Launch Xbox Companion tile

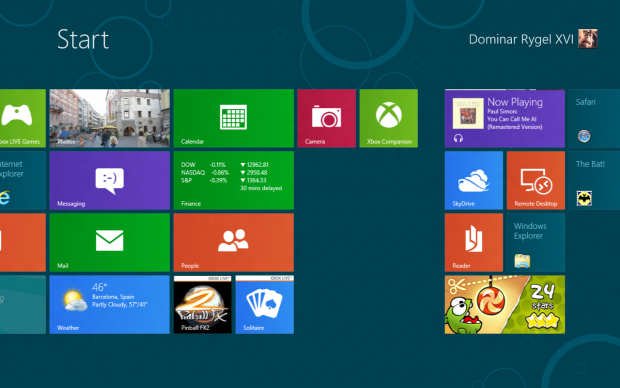click(x=389, y=118)
